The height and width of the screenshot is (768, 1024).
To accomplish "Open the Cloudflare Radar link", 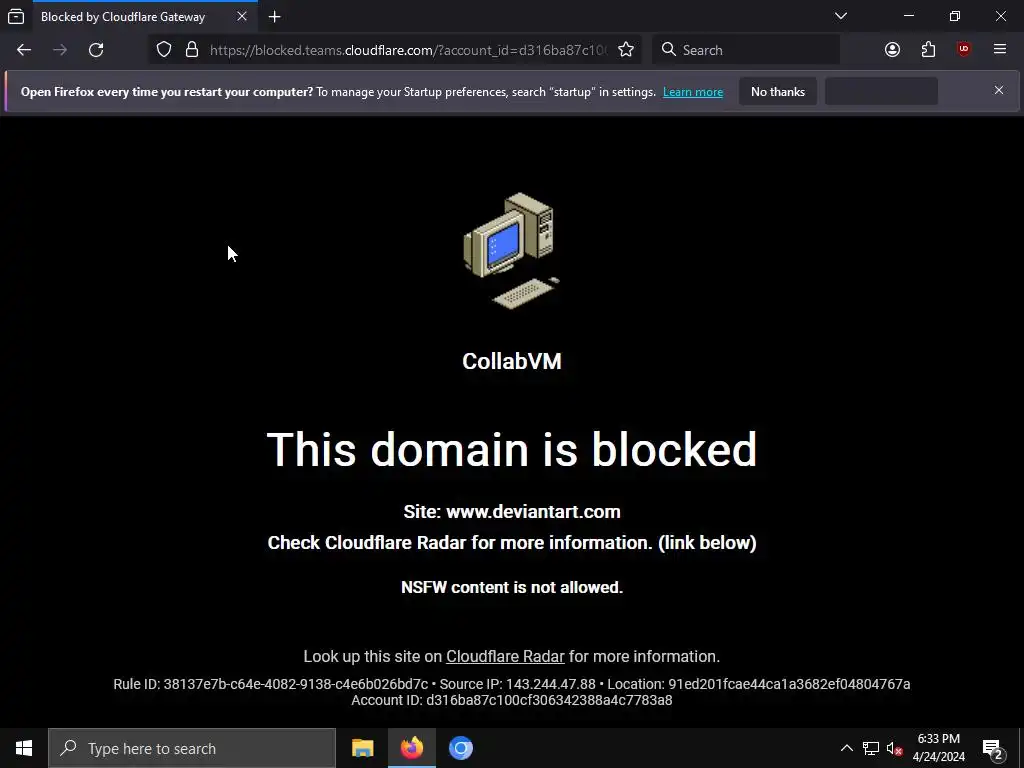I will (505, 656).
